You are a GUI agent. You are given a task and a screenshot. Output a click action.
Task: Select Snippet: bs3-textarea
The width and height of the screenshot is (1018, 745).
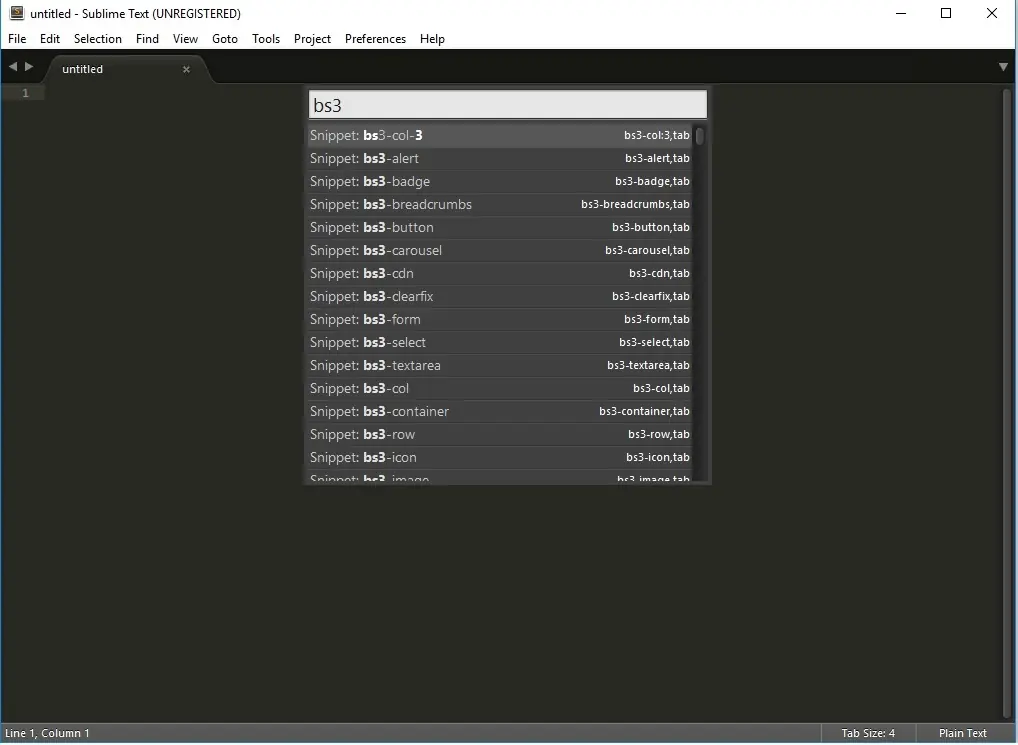click(x=500, y=366)
